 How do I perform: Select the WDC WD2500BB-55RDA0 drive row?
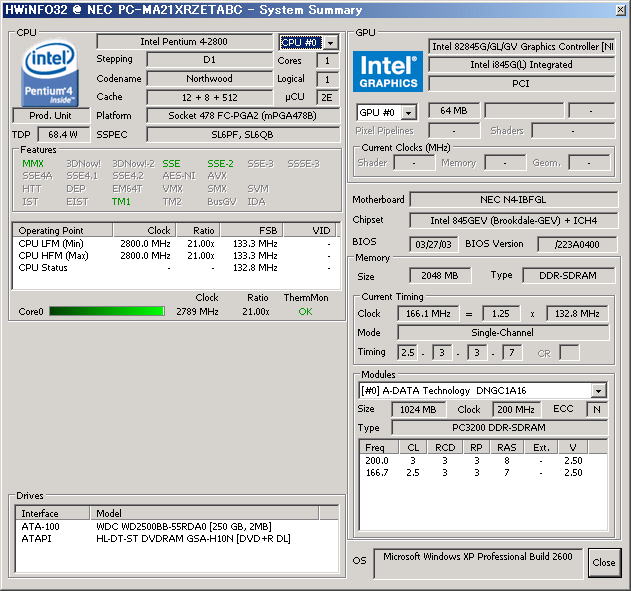tap(177, 527)
